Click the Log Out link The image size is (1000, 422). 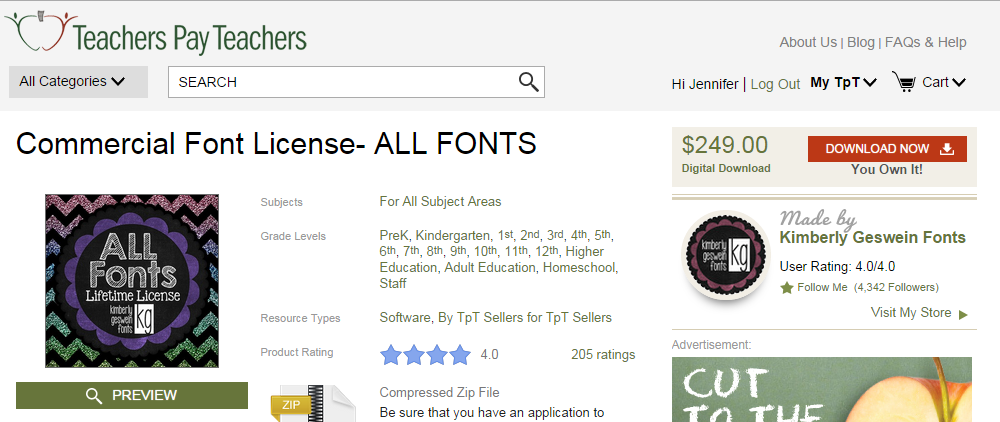coord(775,84)
